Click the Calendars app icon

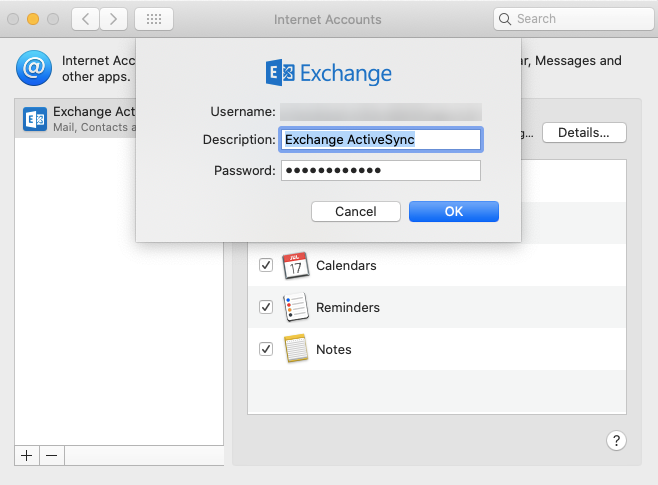point(296,266)
